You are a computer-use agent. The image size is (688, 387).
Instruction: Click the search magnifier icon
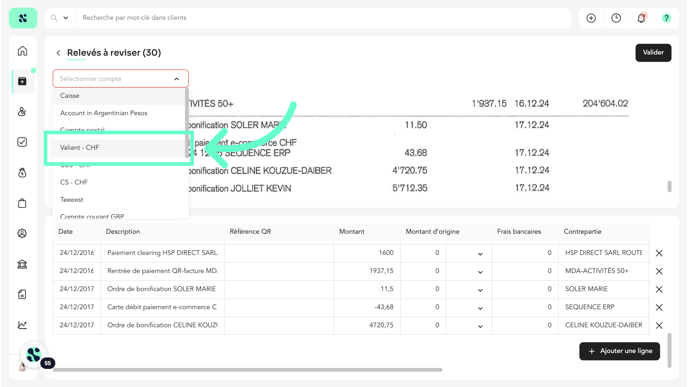pos(54,18)
